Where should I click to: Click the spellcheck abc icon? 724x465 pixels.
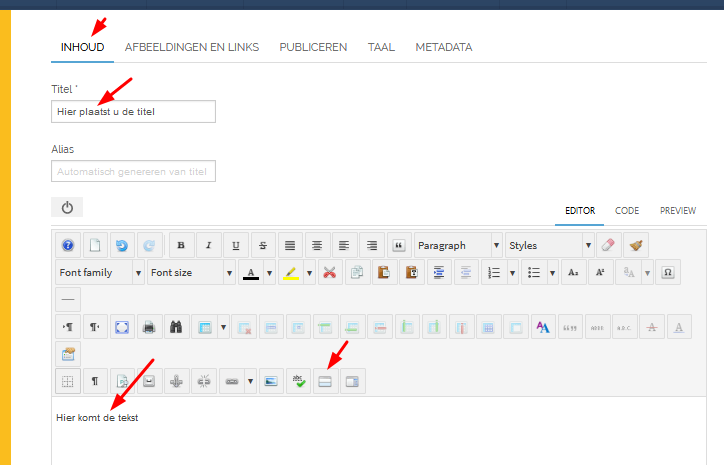click(x=298, y=381)
